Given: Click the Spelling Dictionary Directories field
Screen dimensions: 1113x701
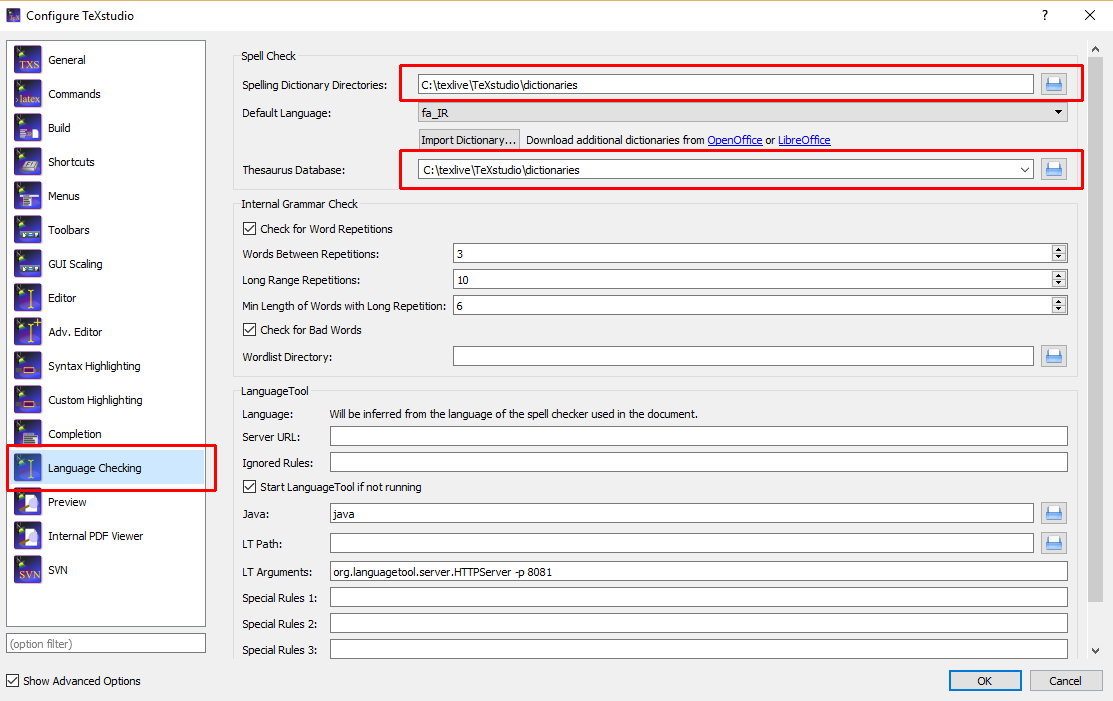Looking at the screenshot, I should (725, 84).
